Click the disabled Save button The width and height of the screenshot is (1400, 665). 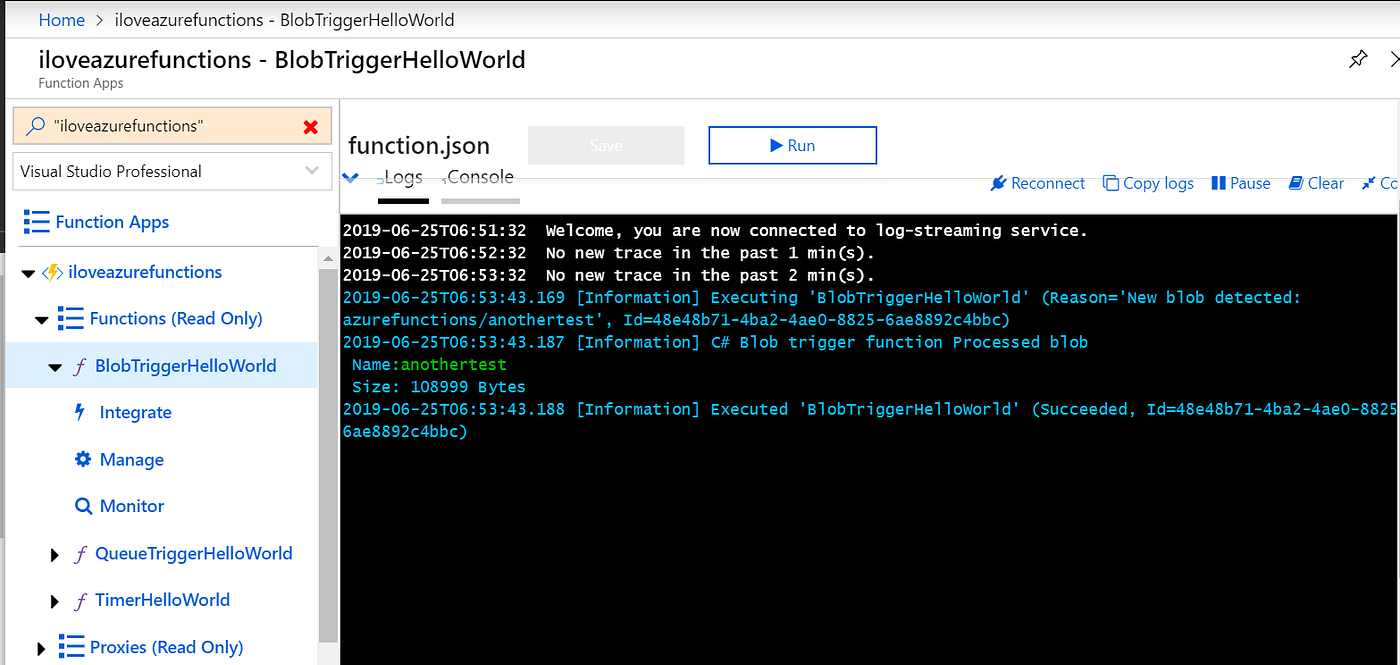(606, 145)
